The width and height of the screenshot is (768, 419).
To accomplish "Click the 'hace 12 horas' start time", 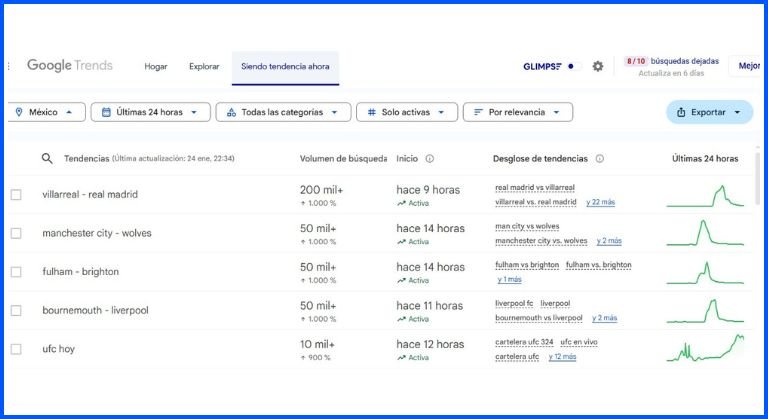I will pos(430,344).
